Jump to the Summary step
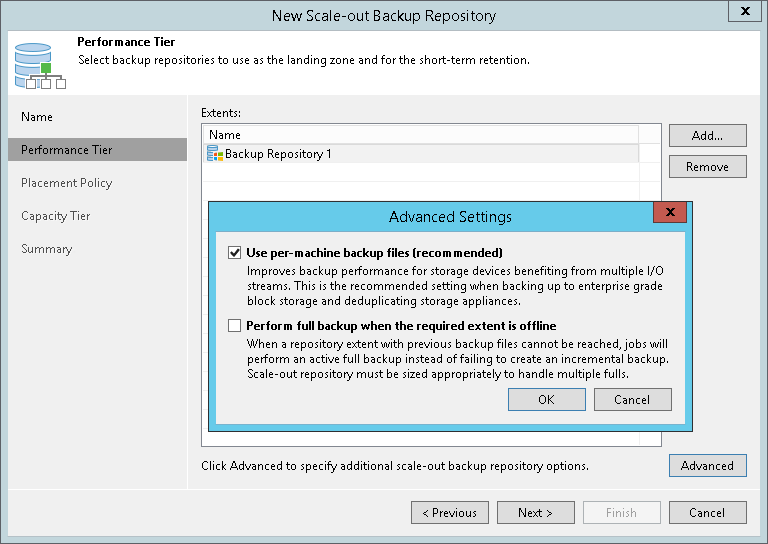The width and height of the screenshot is (768, 544). 47,249
